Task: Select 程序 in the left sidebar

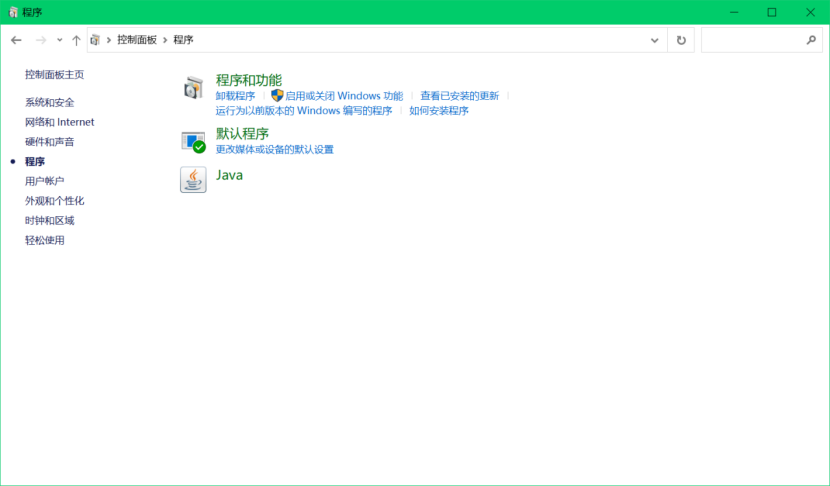Action: 35,161
